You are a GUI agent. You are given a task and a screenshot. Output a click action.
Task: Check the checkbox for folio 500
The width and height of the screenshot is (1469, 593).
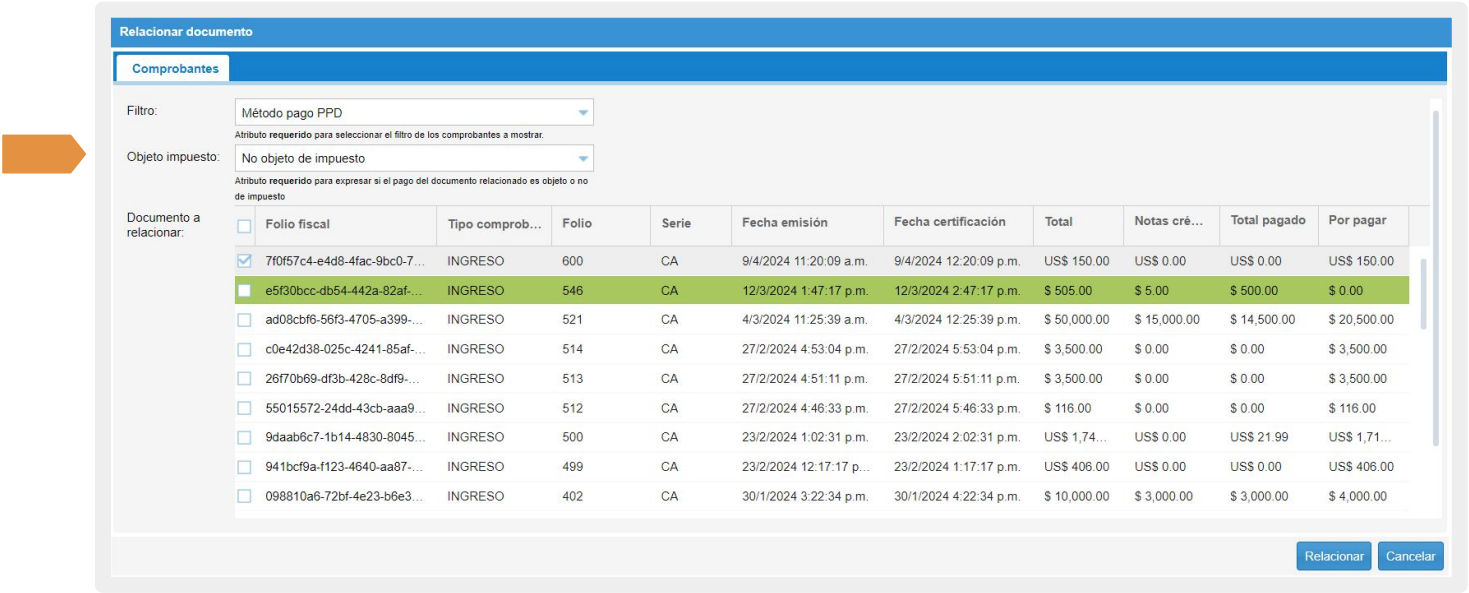point(245,437)
